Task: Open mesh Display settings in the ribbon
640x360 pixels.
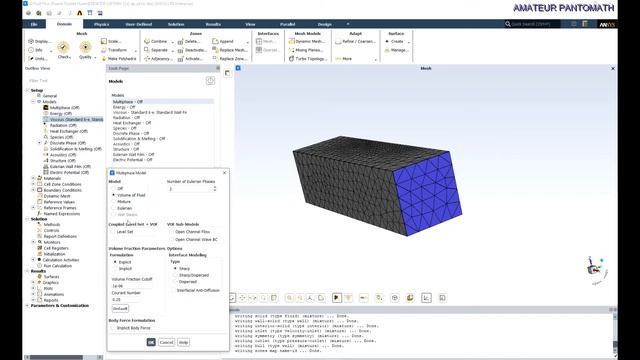Action: pyautogui.click(x=40, y=41)
